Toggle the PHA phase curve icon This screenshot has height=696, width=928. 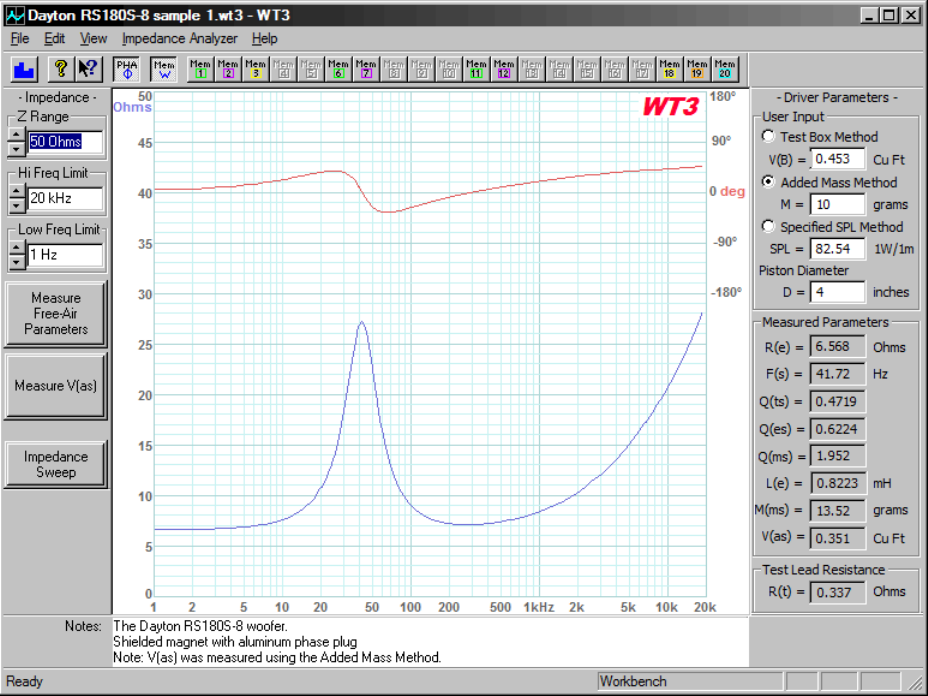(127, 68)
